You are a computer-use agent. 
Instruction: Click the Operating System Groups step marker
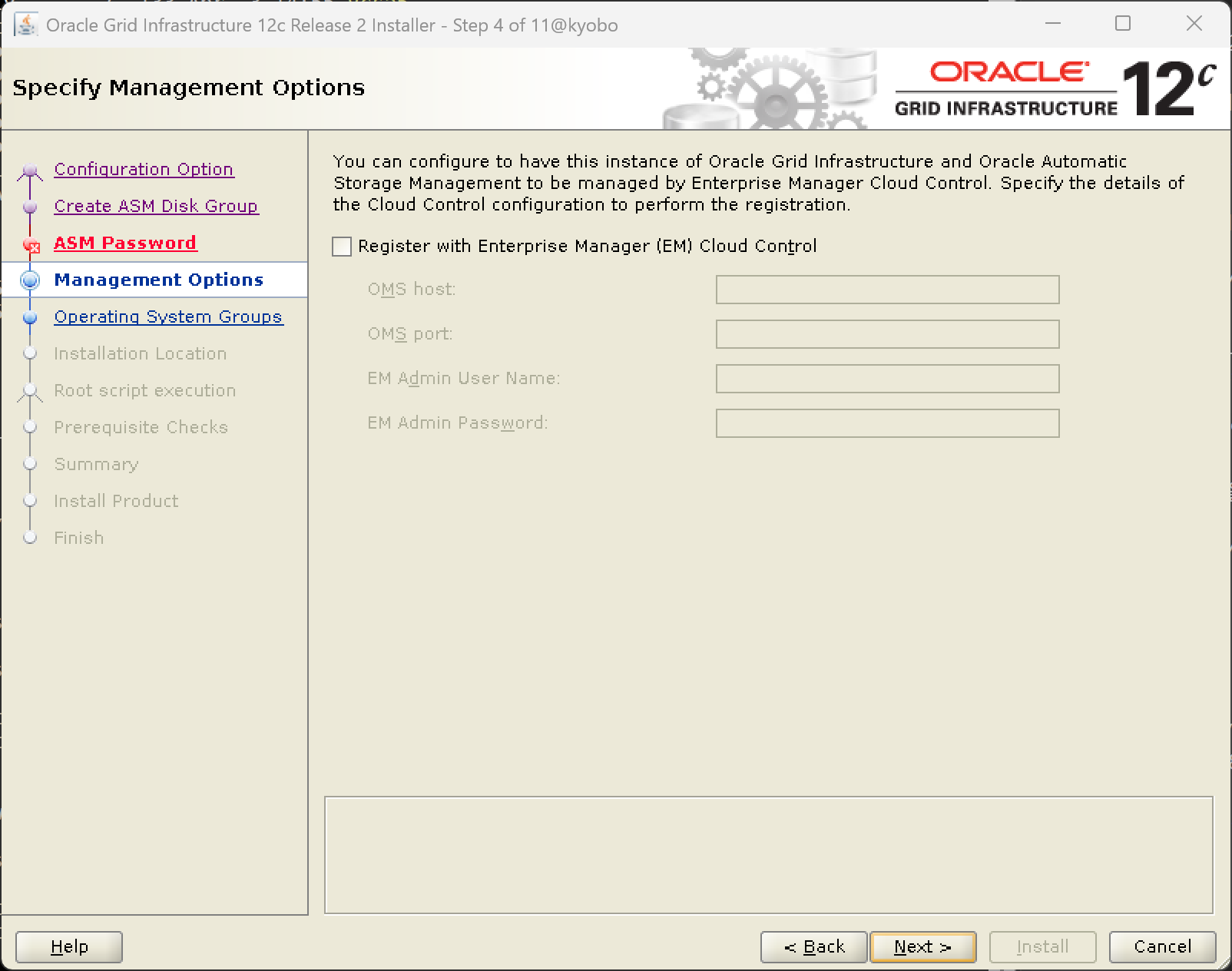point(30,317)
